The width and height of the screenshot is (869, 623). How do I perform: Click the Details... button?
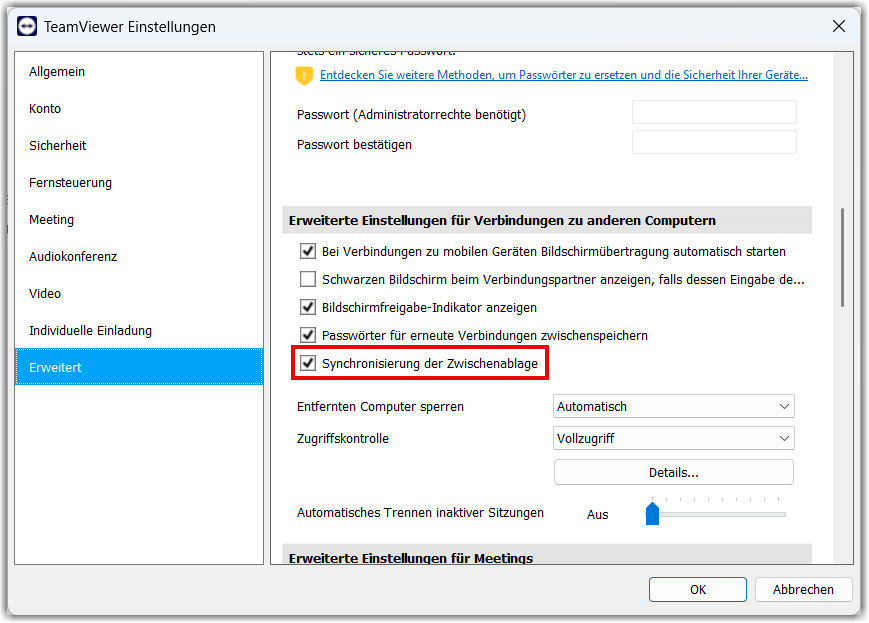(673, 472)
